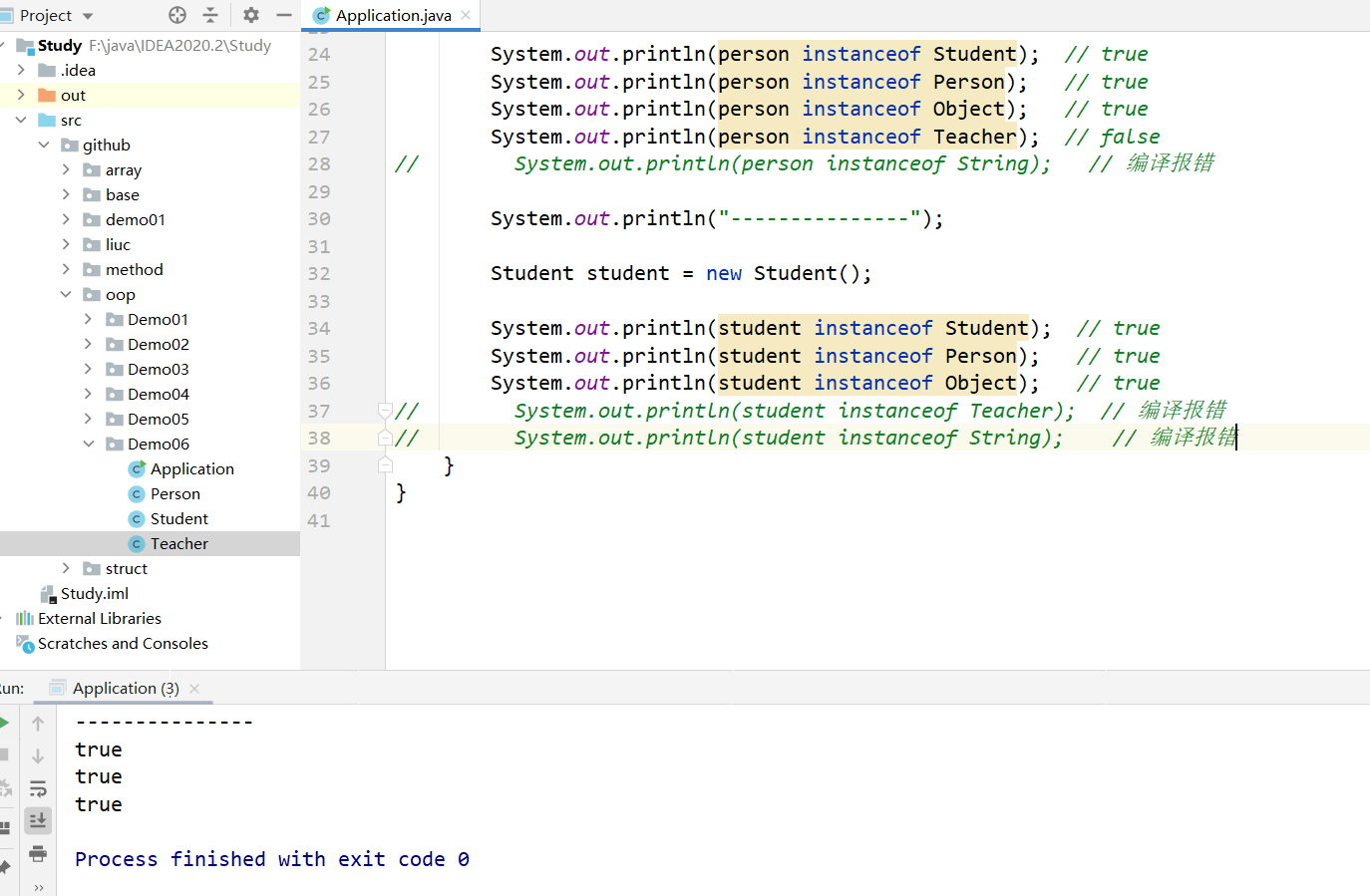1370x896 pixels.
Task: Open the Student class in project tree
Action: [178, 518]
